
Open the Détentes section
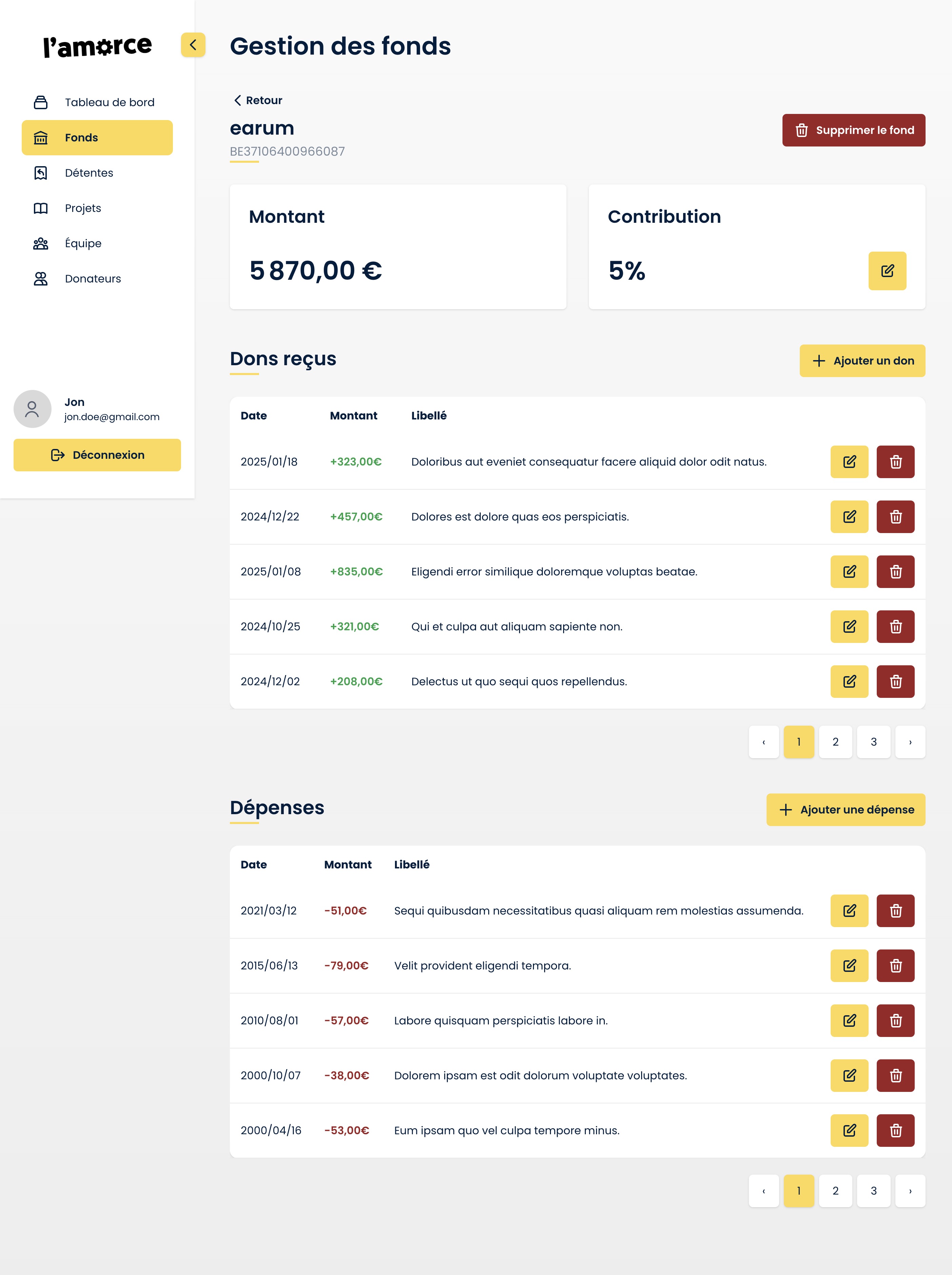[97, 173]
